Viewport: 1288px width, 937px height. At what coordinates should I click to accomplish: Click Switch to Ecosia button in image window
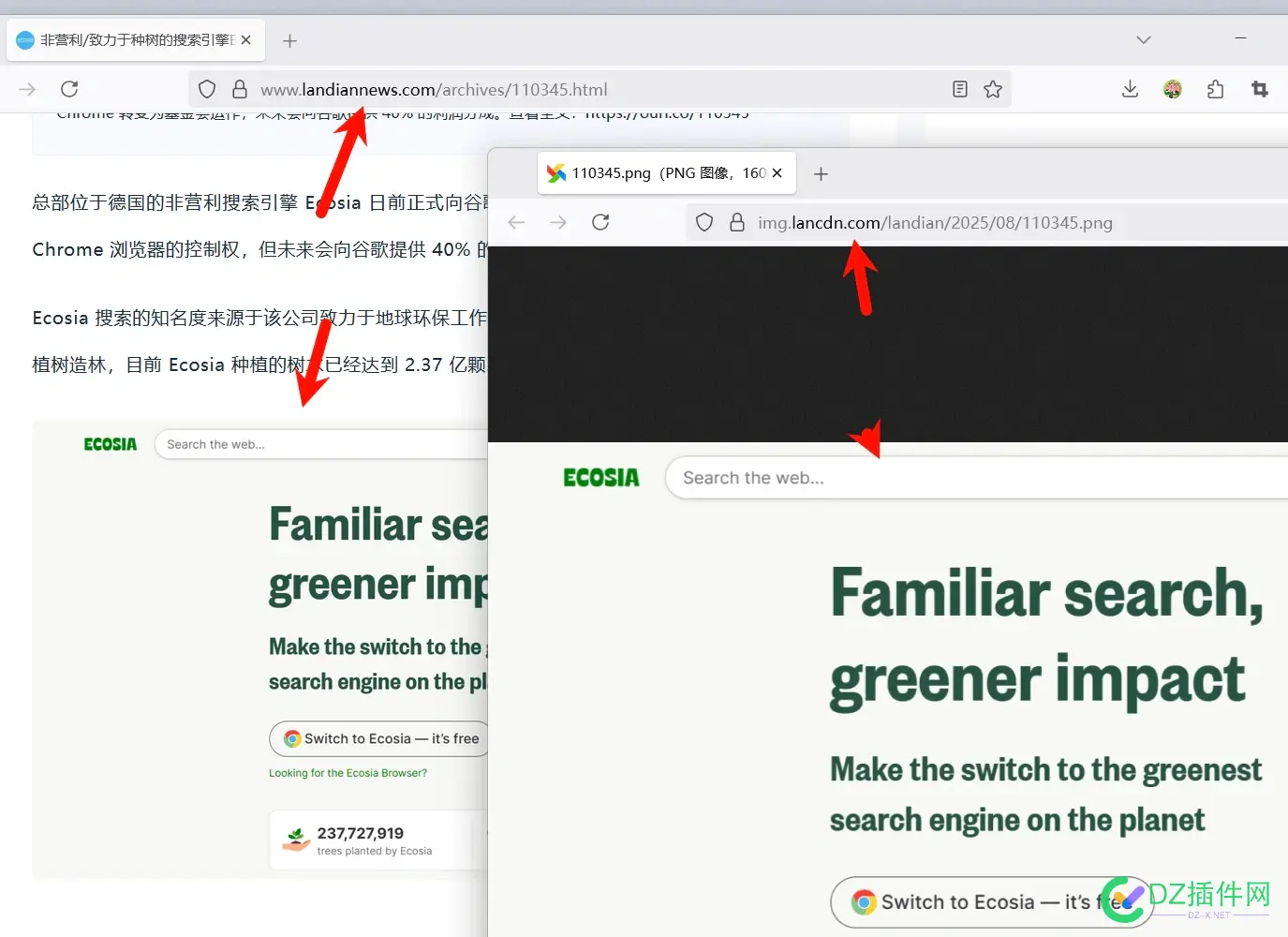pyautogui.click(x=992, y=902)
